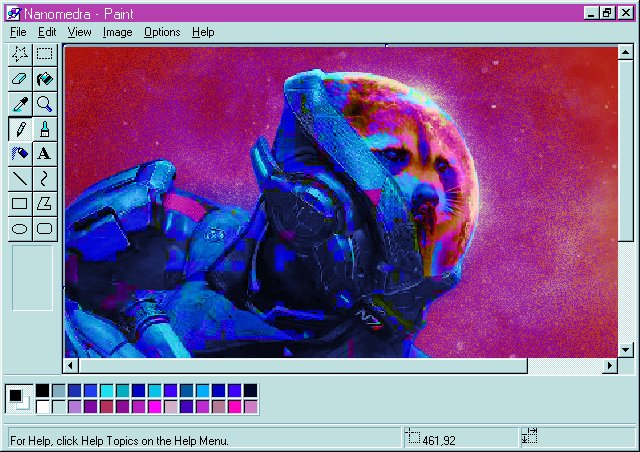640x452 pixels.
Task: Pick the black swatch in the palette
Action: pyautogui.click(x=42, y=391)
